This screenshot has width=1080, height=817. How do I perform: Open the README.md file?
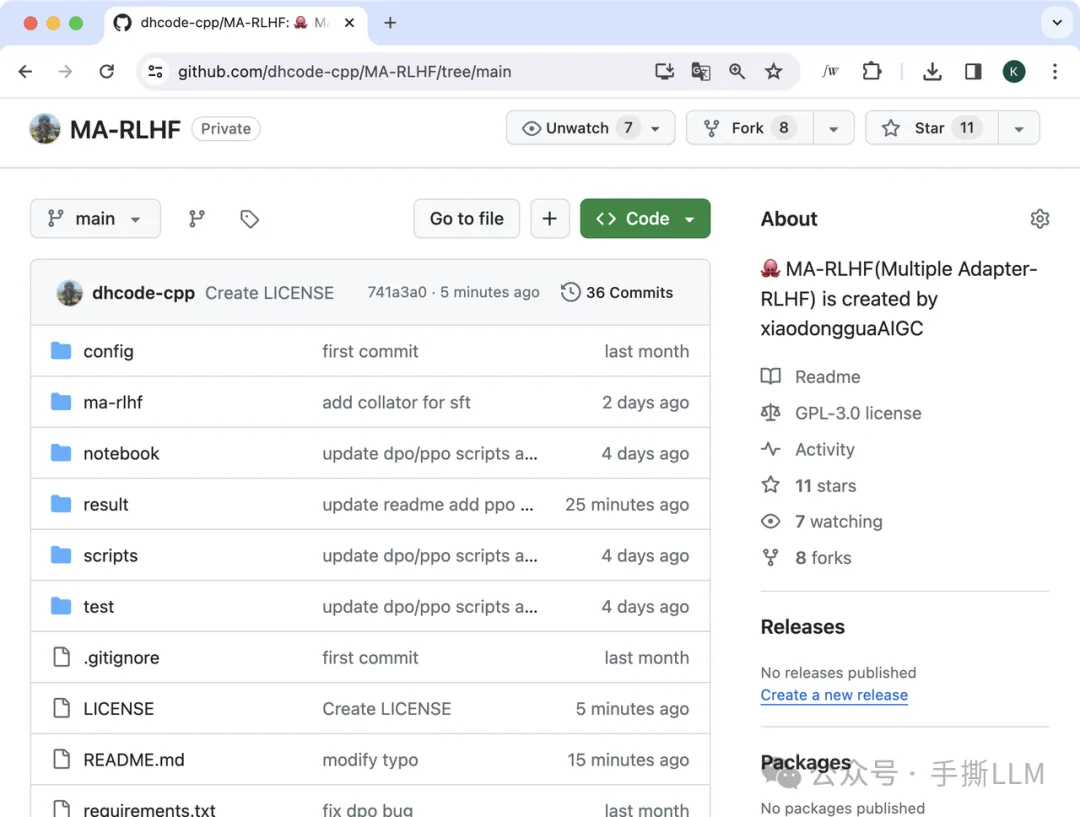[x=134, y=760]
